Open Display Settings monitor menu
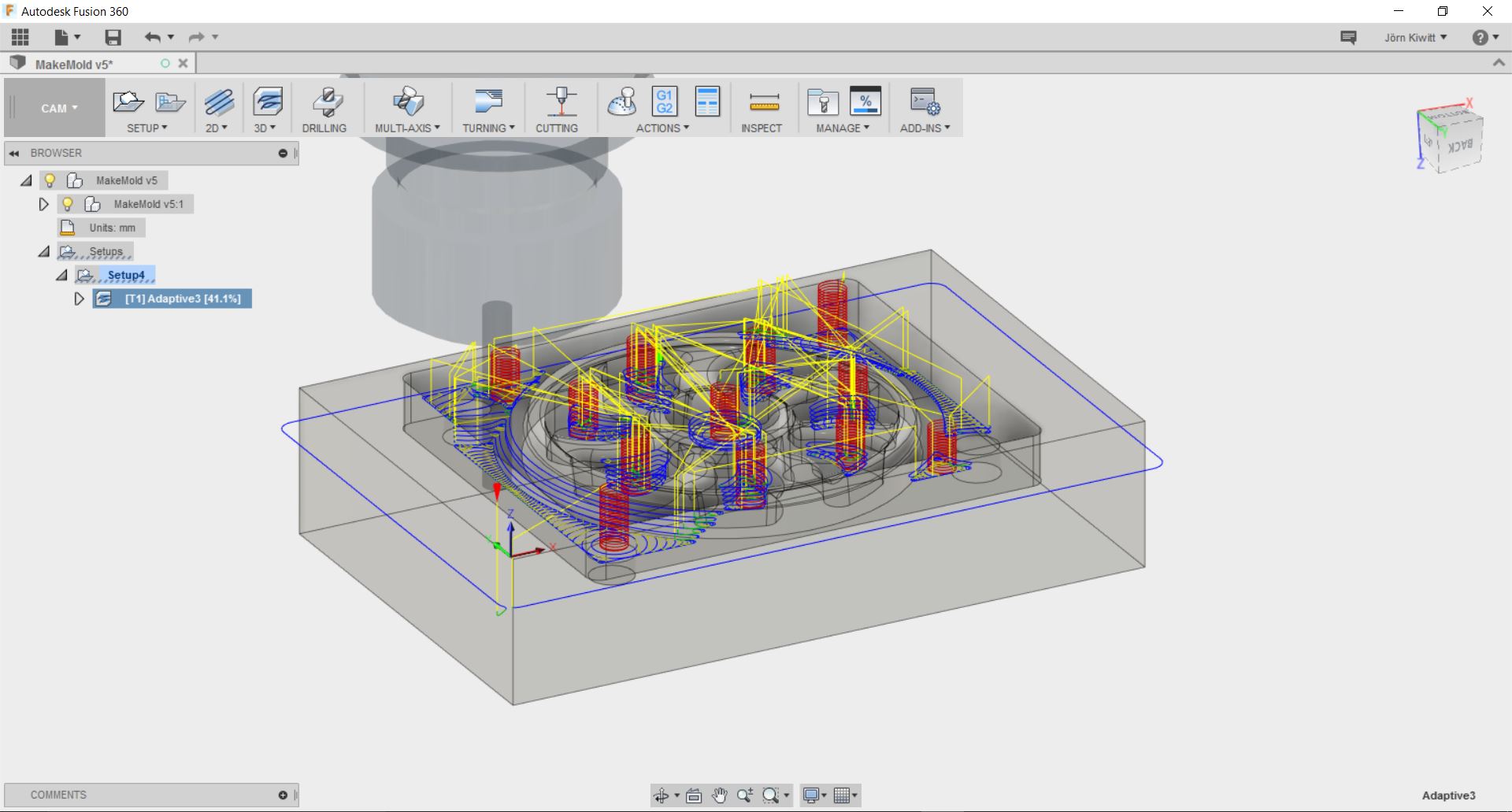1512x812 pixels. click(814, 795)
